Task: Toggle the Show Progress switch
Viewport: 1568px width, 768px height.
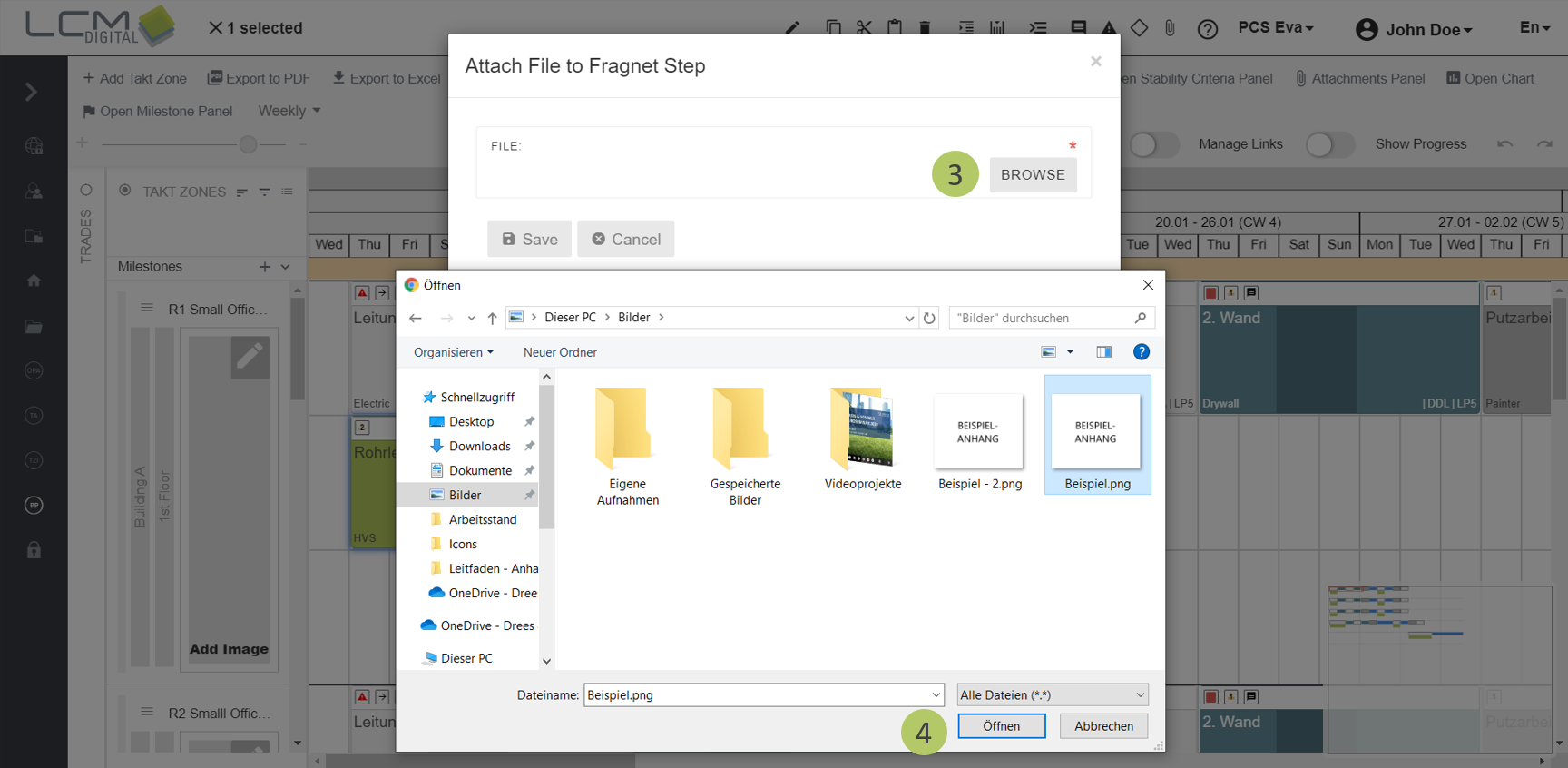Action: point(1329,144)
